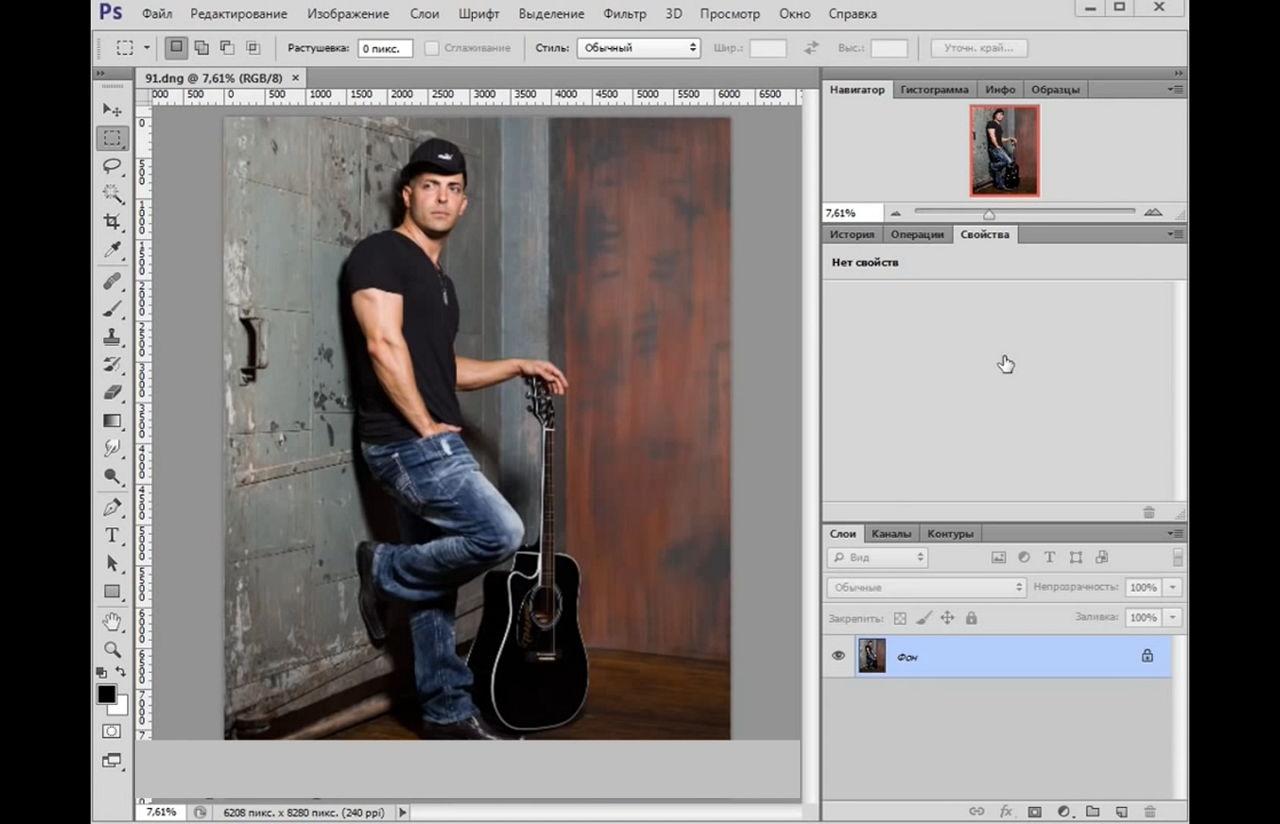Select the Healing Brush tool
1280x824 pixels.
click(112, 281)
